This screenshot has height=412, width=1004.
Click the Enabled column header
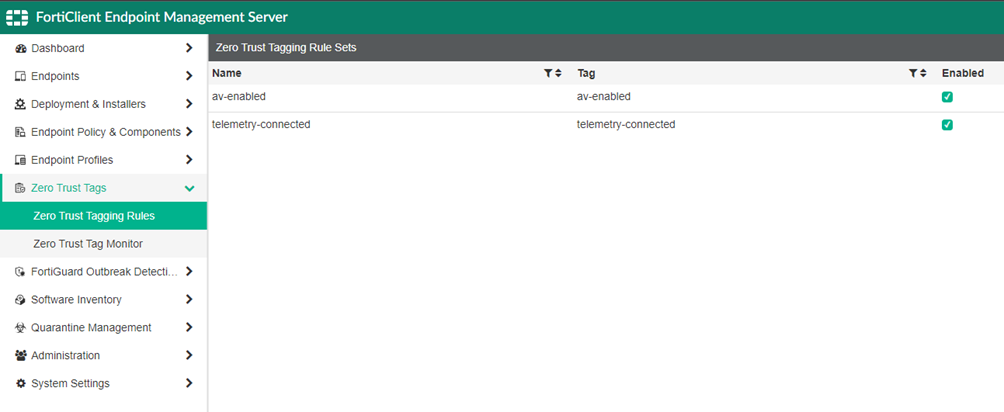coord(962,73)
